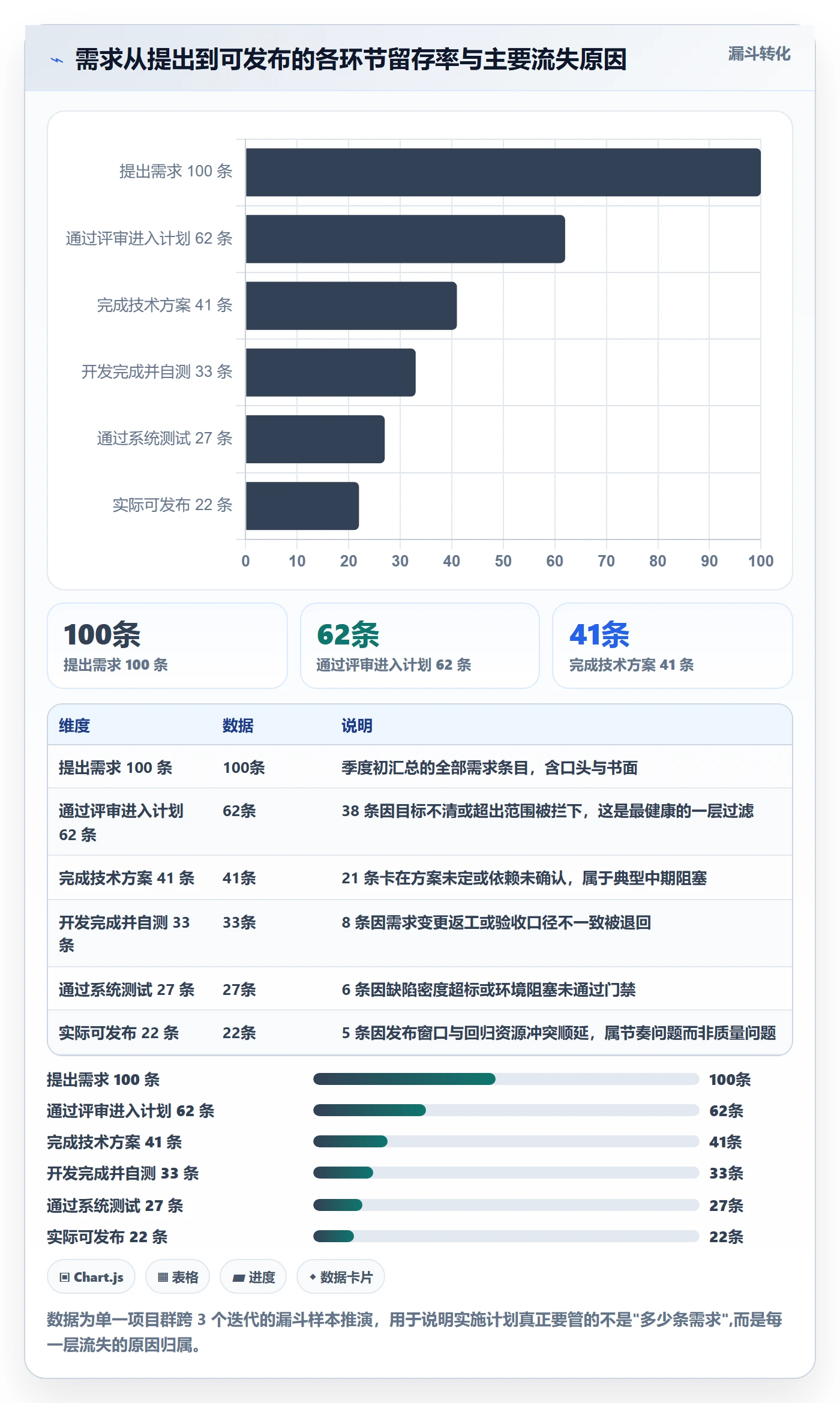The height and width of the screenshot is (1403, 840).
Task: Click the 完成技术方案 41 条 chart bar
Action: point(351,305)
